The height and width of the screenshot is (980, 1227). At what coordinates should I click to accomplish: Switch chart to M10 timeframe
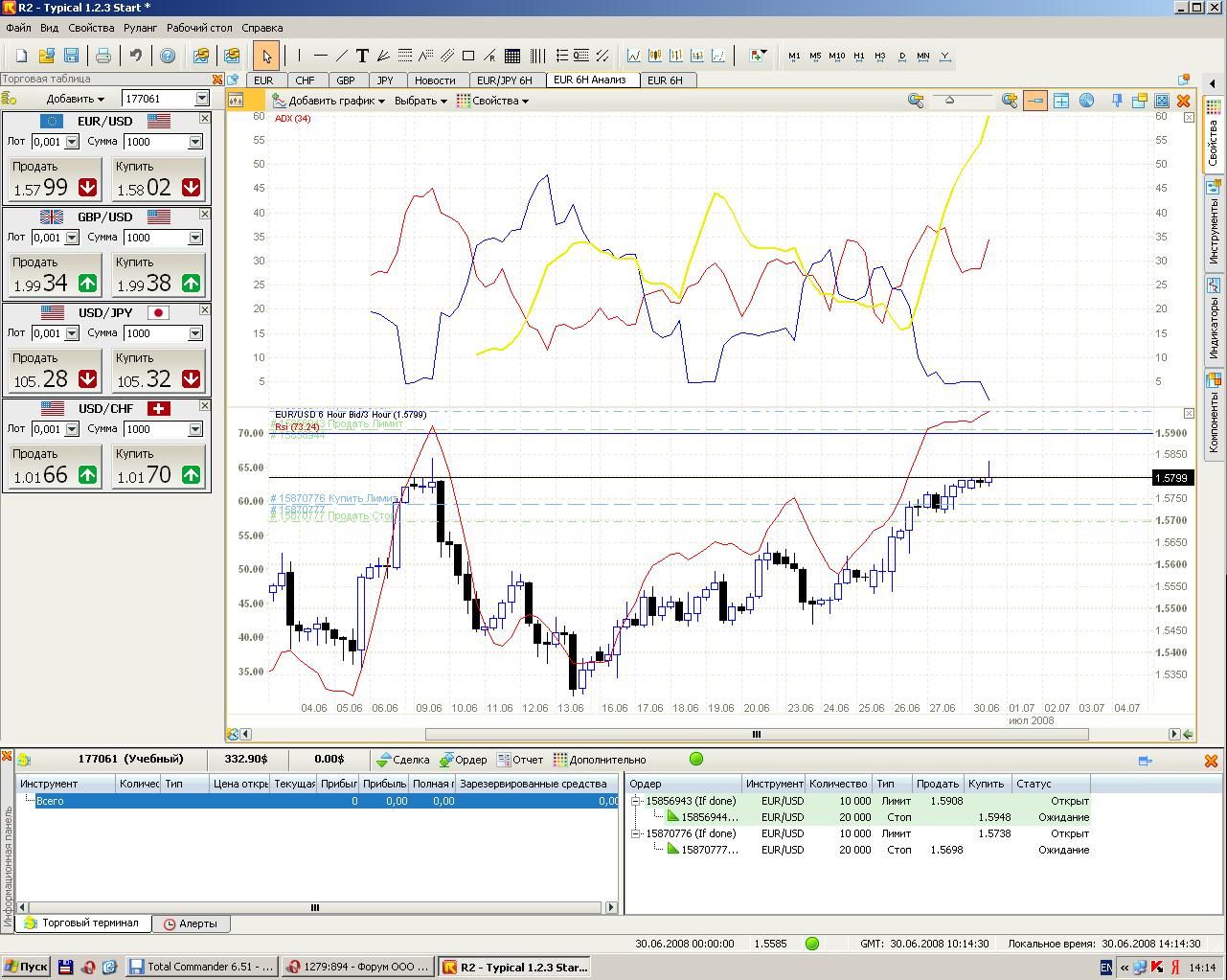(x=836, y=56)
